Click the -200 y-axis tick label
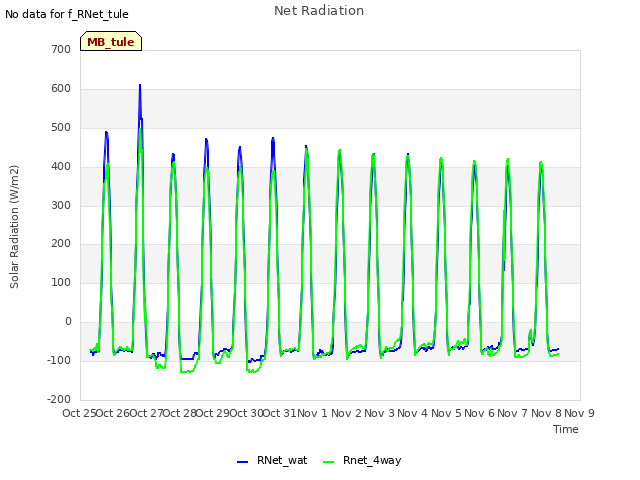The width and height of the screenshot is (640, 480). [x=59, y=399]
